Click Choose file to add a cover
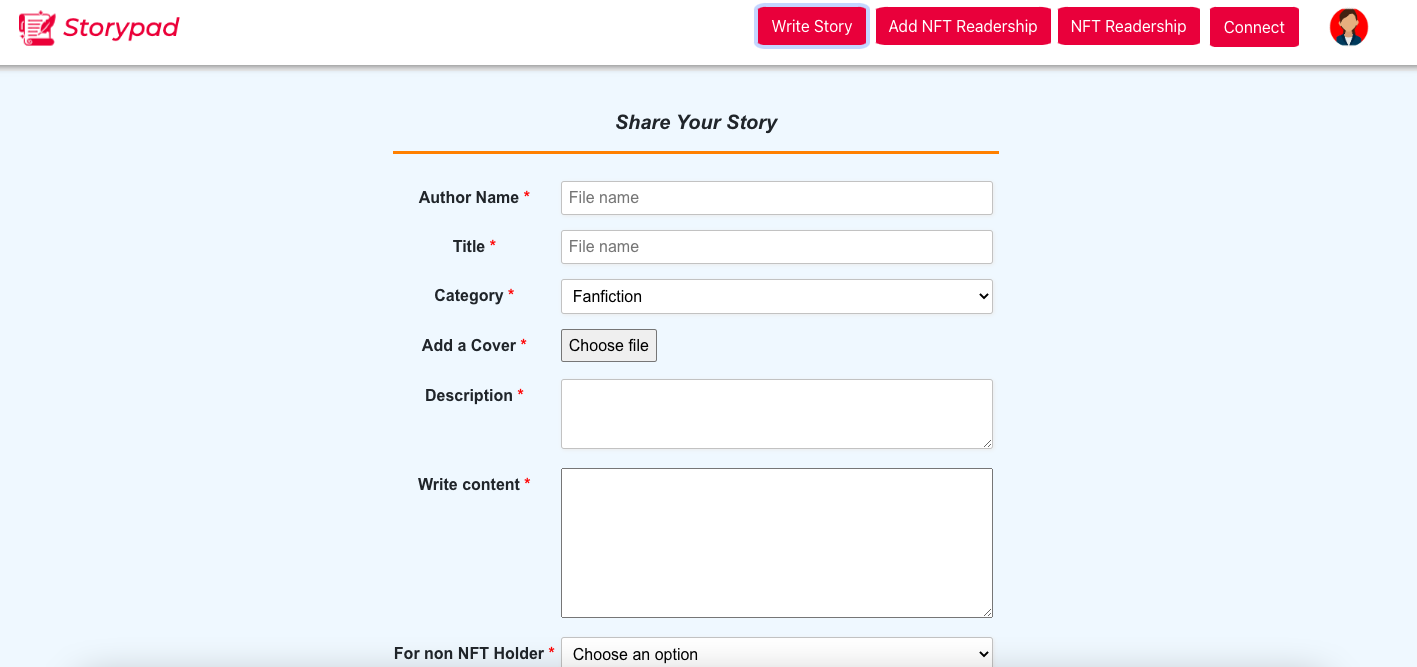1417x667 pixels. (608, 345)
